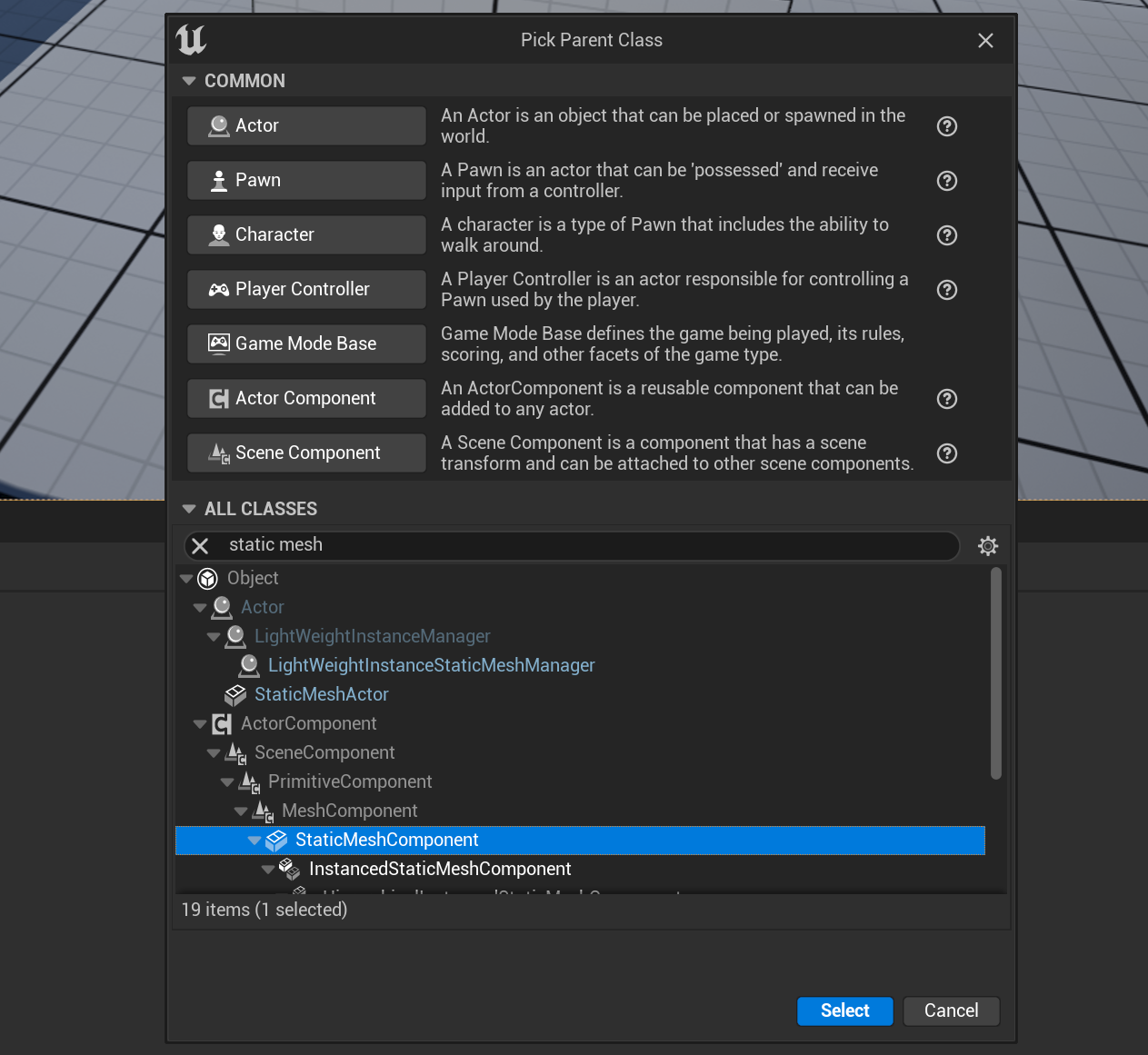Choose Pawn as parent class
Screen dimensions: 1148x1055
point(306,180)
